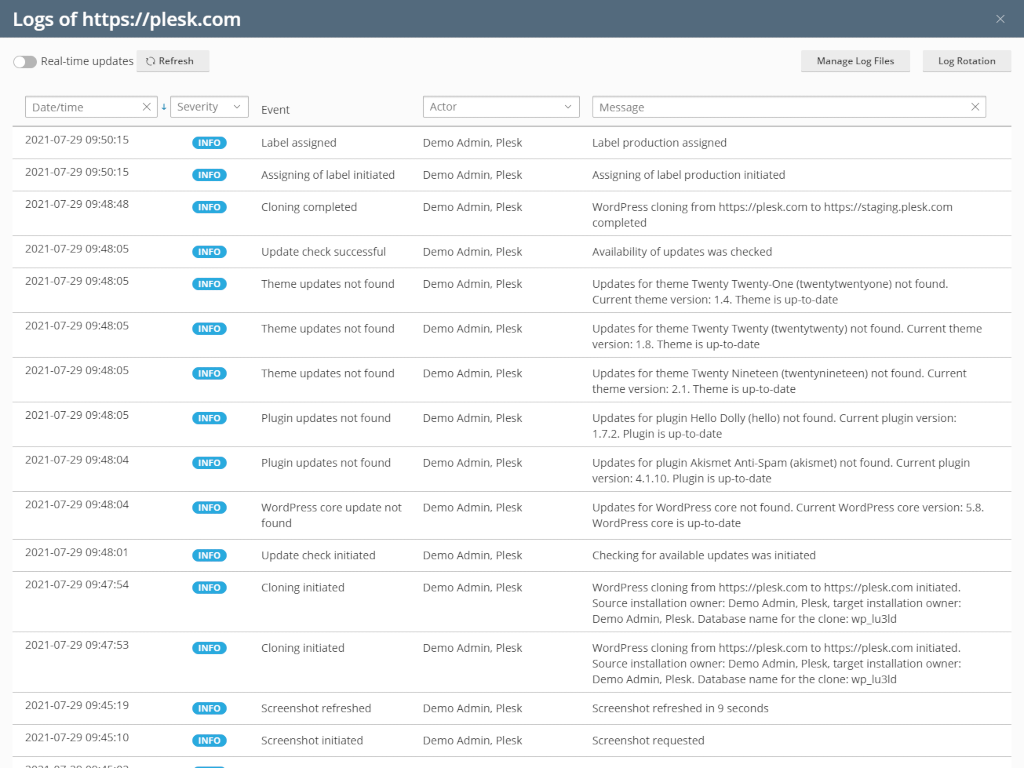
Task: Click inside the Message filter input field
Action: pyautogui.click(x=750, y=106)
